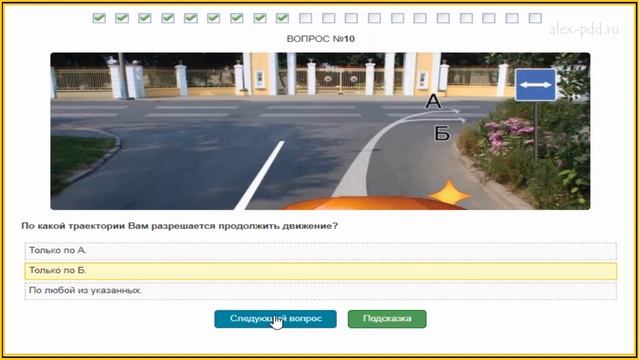The width and height of the screenshot is (640, 360).
Task: Select the empty progress box for question 20
Action: [x=535, y=18]
